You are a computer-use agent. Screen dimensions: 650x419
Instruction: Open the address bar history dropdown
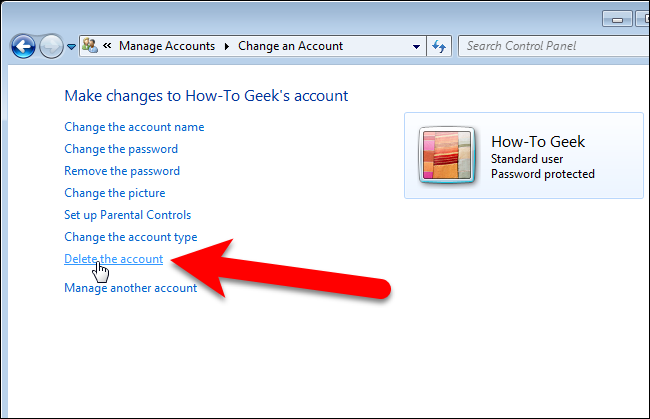[416, 46]
